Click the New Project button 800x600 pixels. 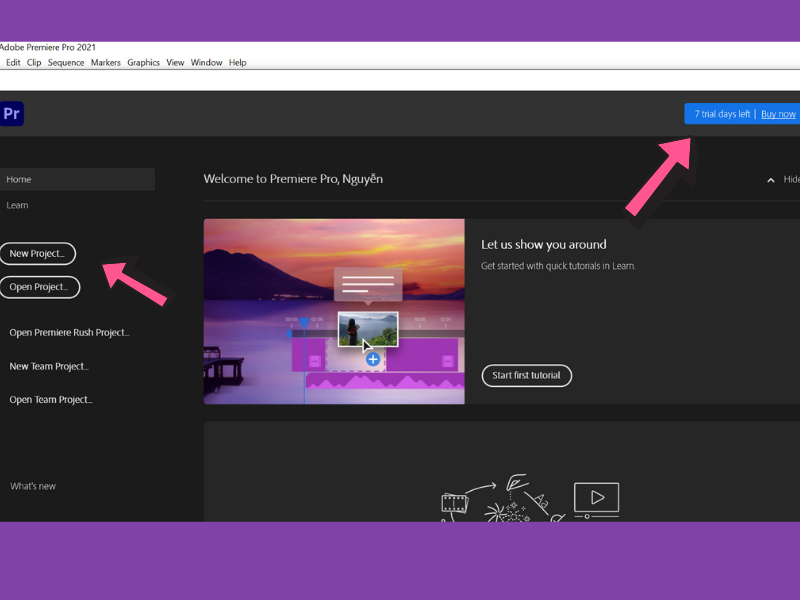coord(38,253)
